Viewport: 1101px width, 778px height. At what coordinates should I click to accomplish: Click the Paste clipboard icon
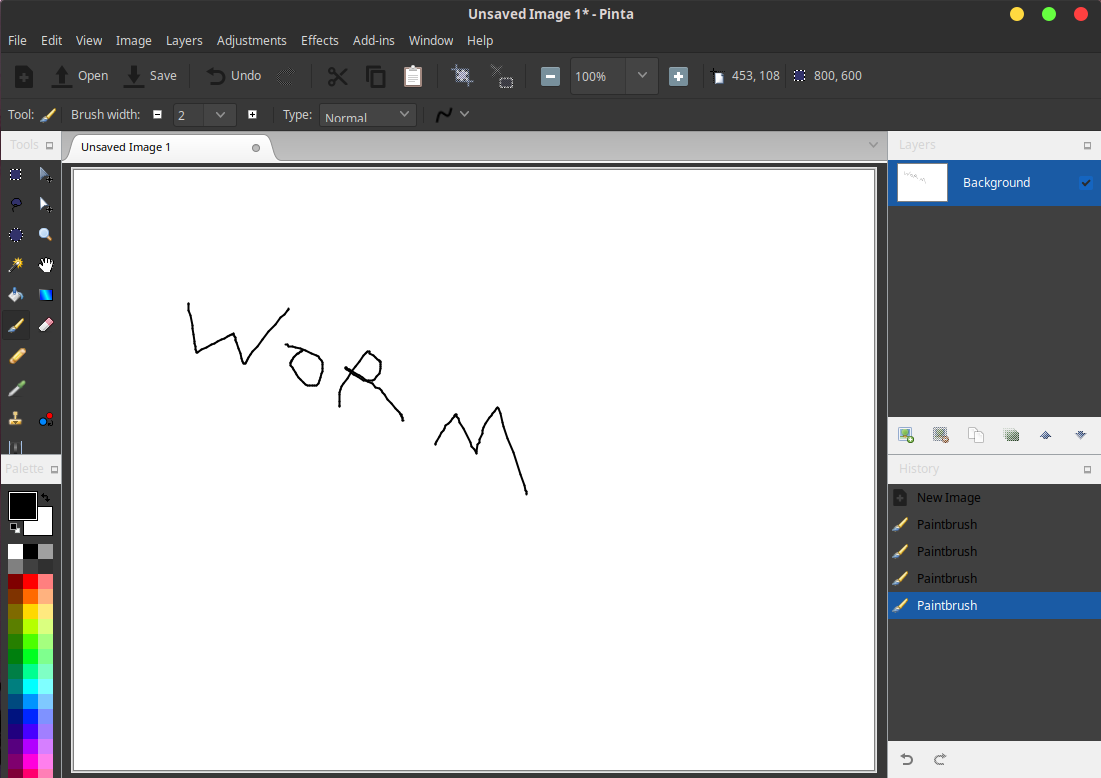click(413, 76)
